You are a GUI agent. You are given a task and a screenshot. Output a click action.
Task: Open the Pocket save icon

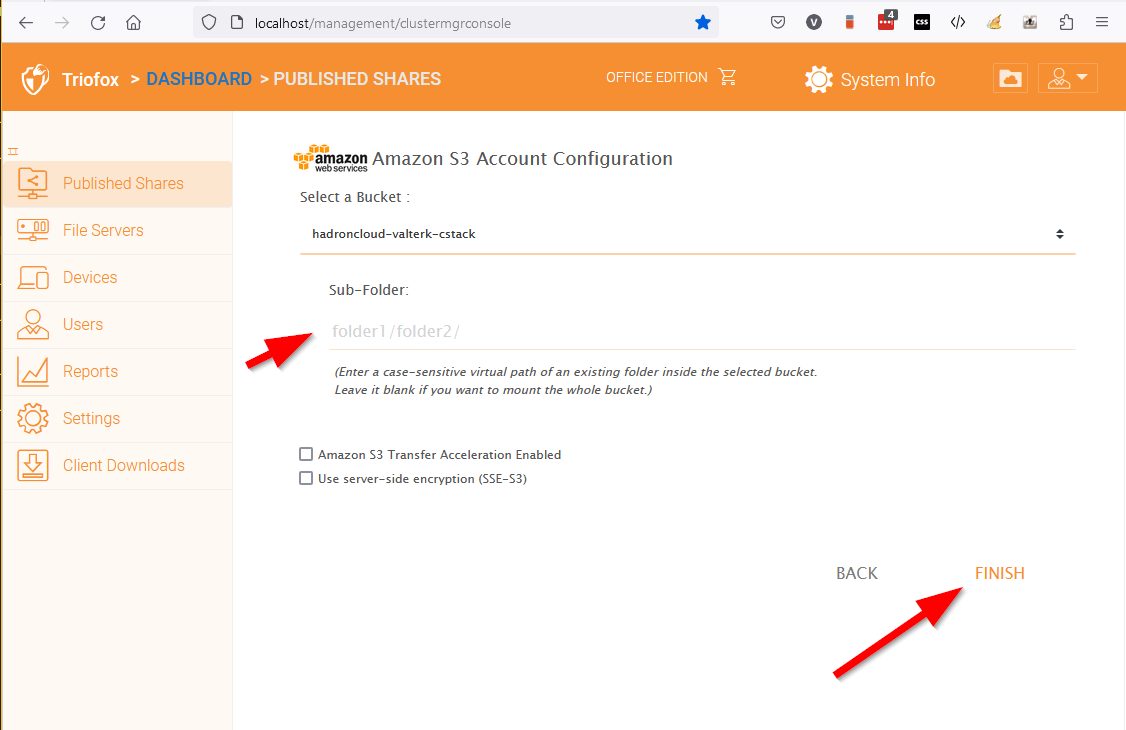(778, 23)
